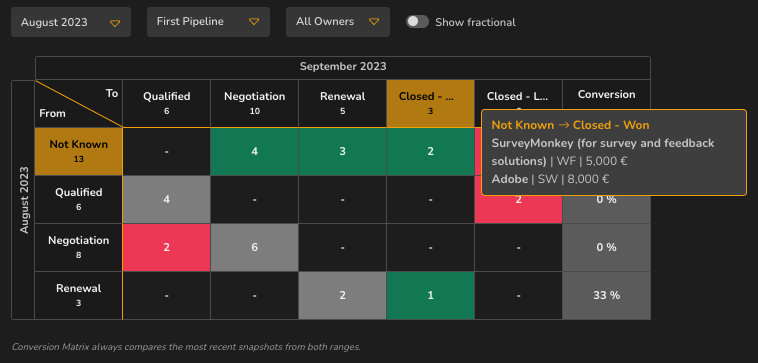Click the Not Known to Renewal cell showing 3
Viewport: 758px width, 363px height.
pos(343,151)
